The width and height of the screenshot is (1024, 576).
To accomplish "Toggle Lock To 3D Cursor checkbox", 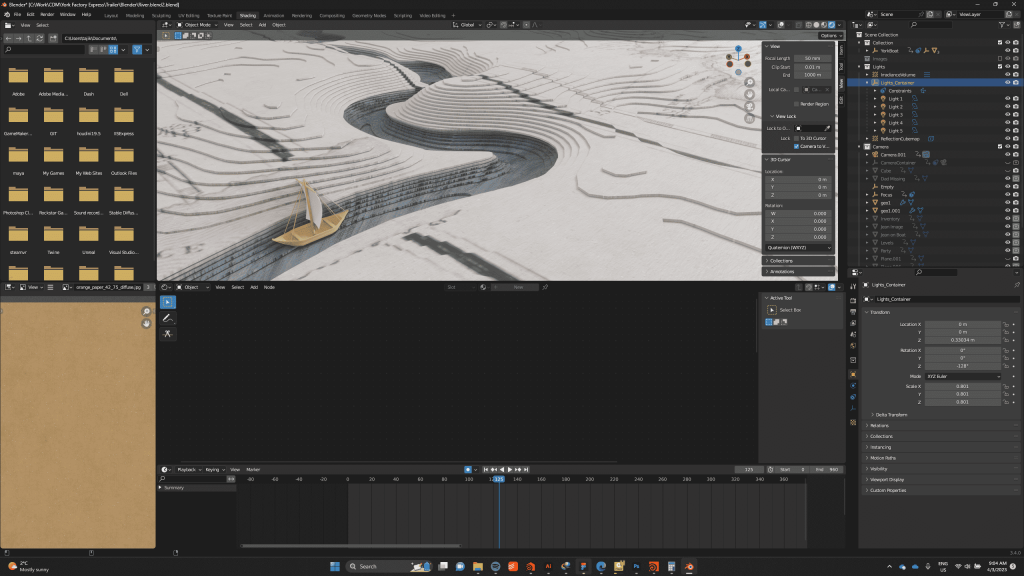I will pos(796,138).
